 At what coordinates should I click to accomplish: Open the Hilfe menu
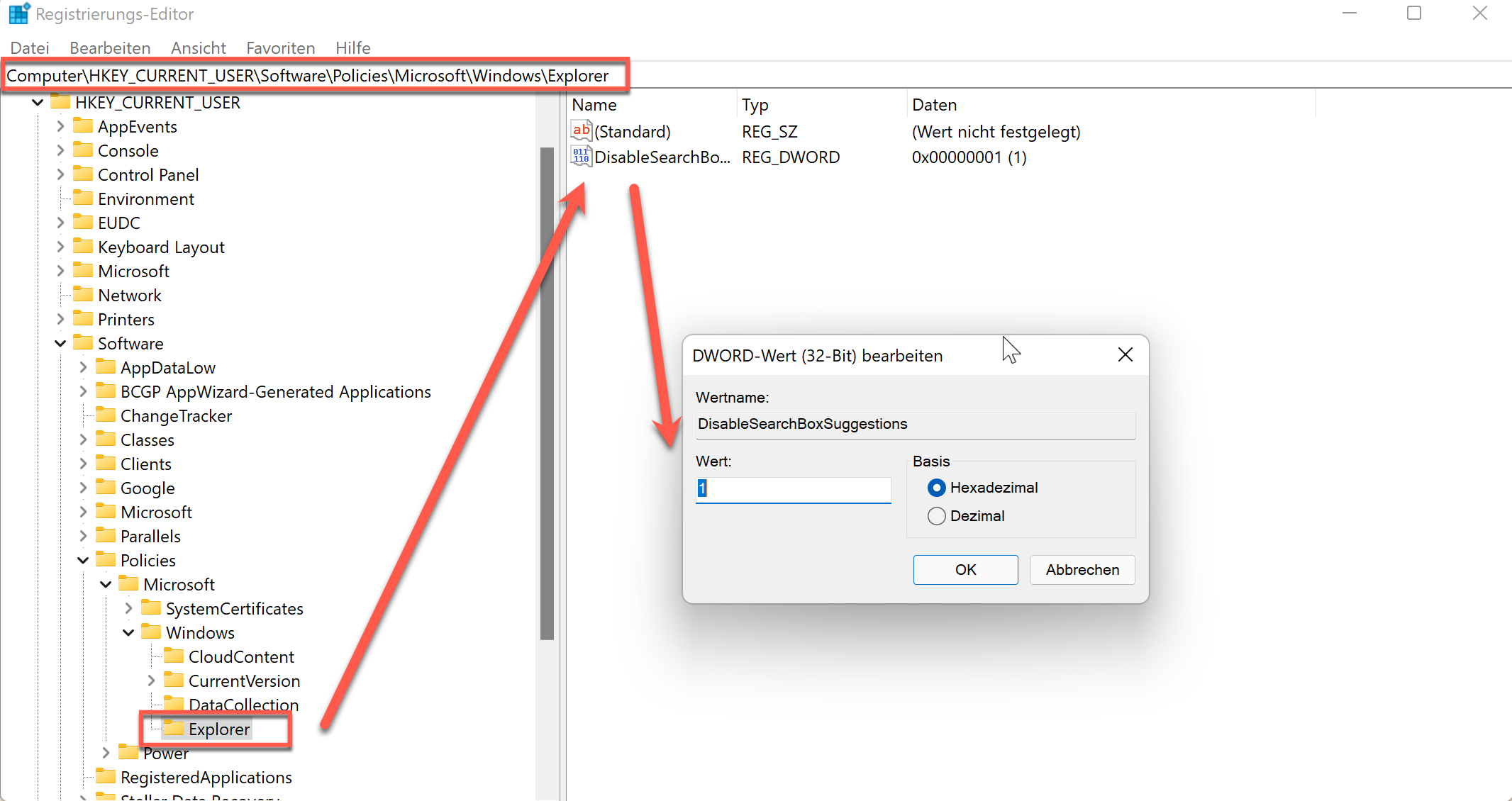click(352, 47)
